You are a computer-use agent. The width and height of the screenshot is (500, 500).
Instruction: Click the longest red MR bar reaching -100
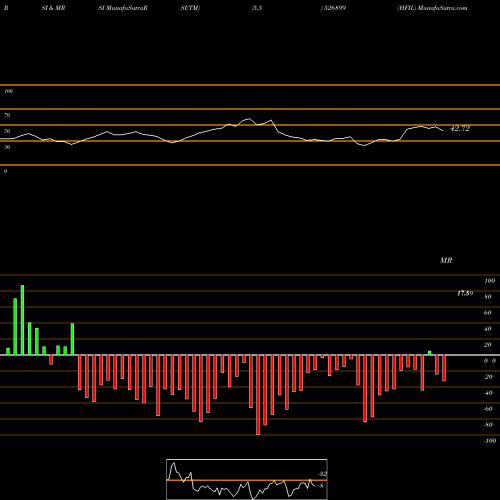[258, 395]
